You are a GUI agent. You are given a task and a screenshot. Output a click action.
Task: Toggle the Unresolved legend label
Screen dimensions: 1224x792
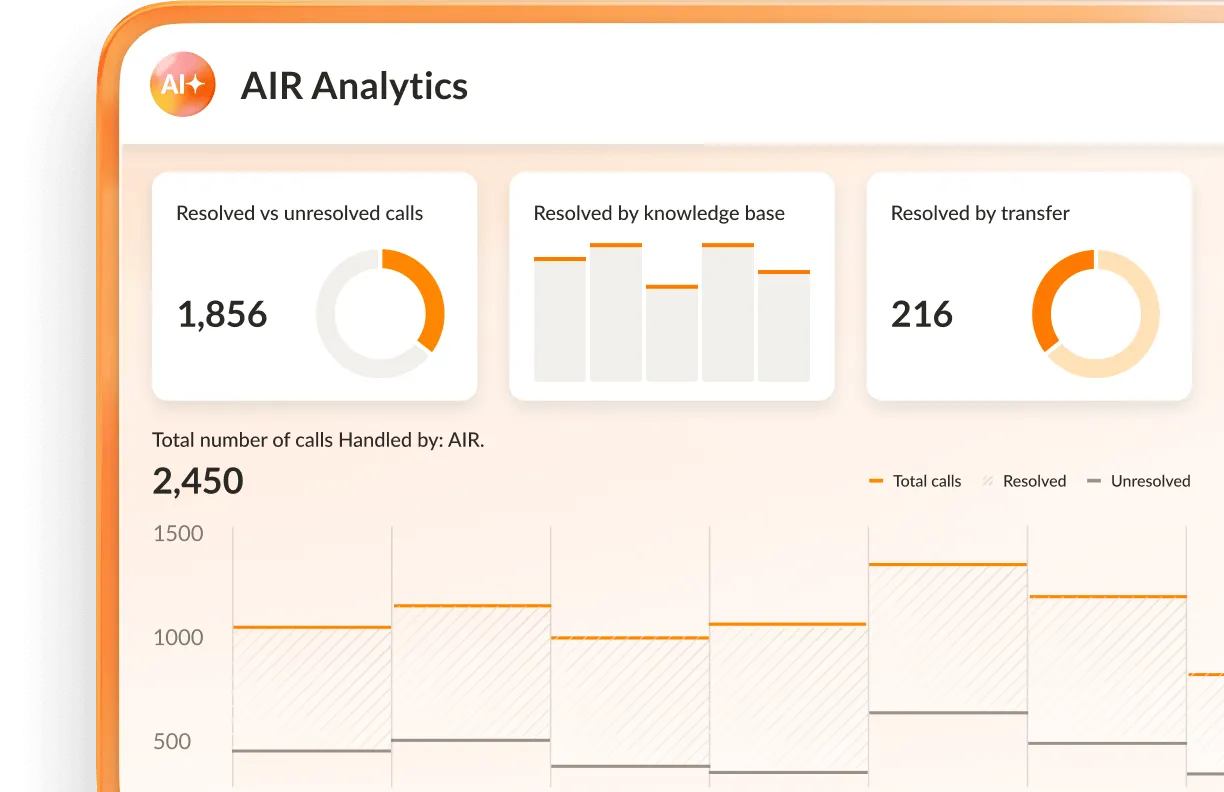pos(1150,481)
